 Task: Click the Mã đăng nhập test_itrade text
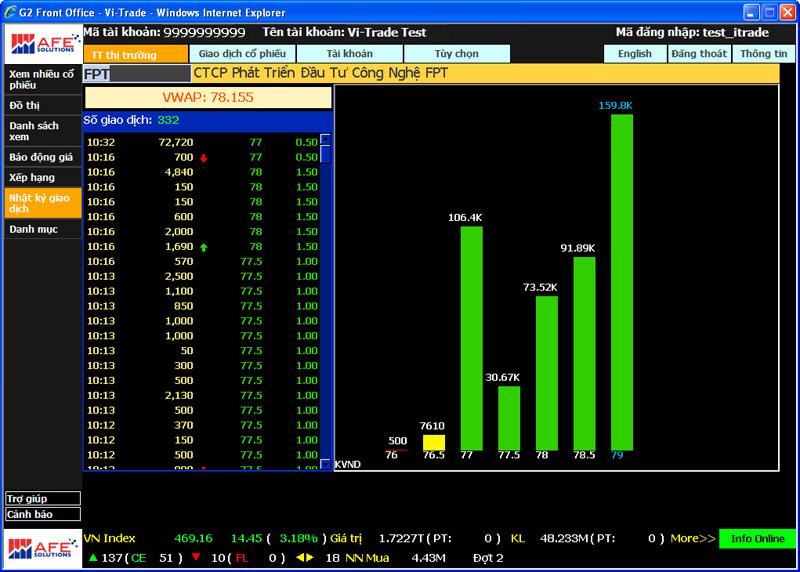point(692,33)
